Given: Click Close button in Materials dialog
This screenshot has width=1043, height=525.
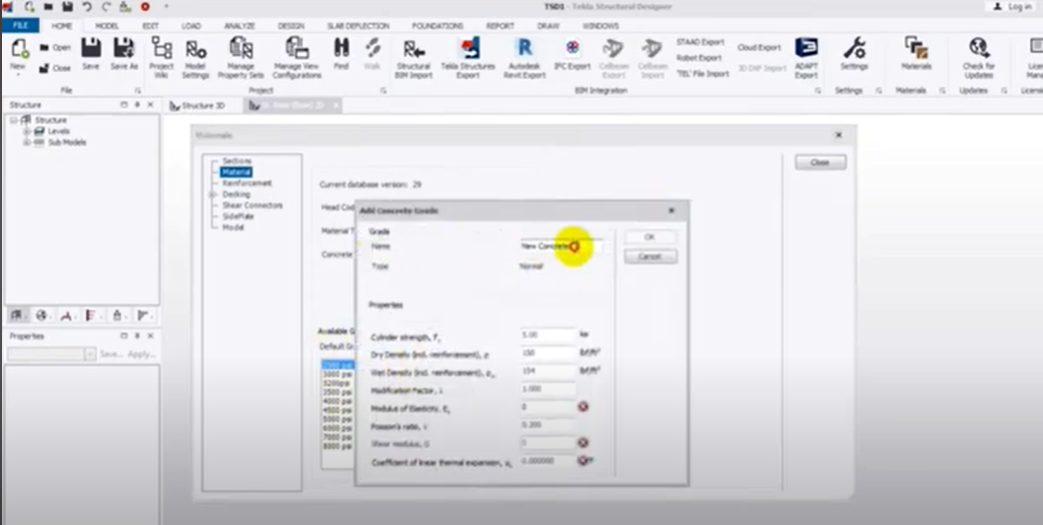Looking at the screenshot, I should [821, 162].
